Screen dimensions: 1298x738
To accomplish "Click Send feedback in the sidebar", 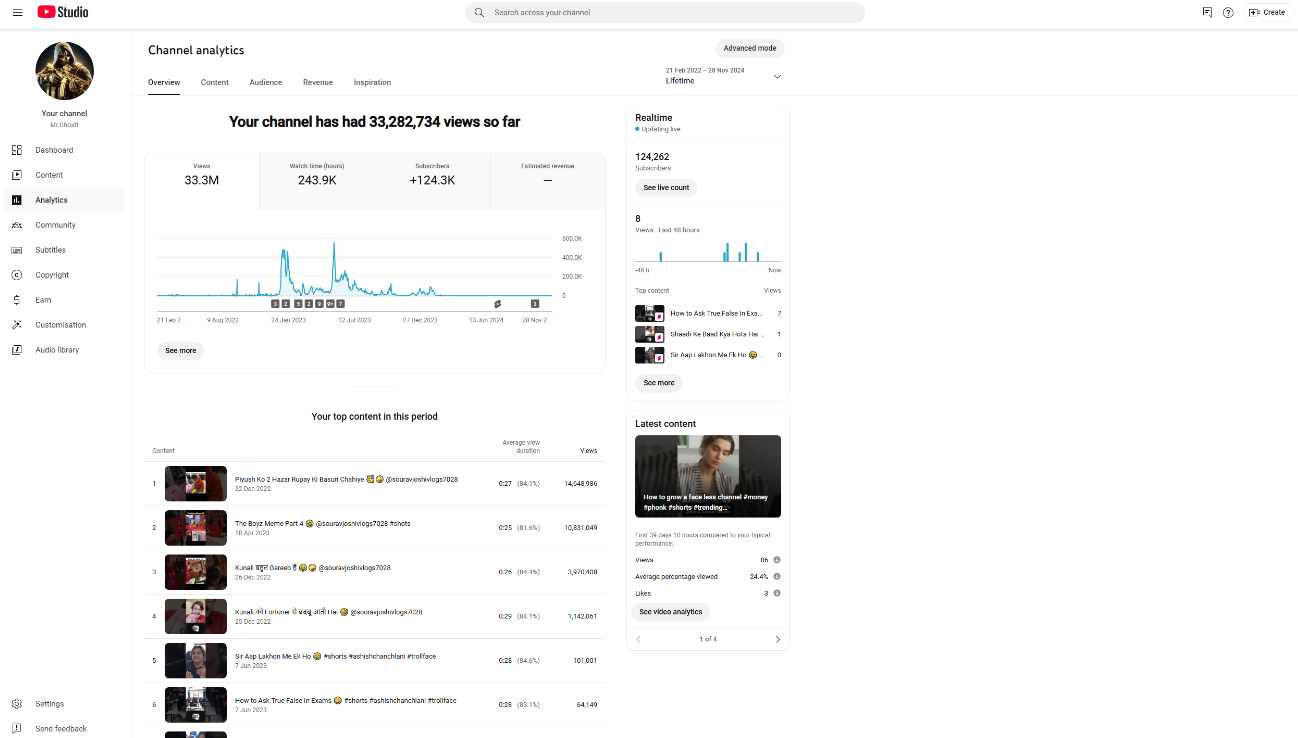I will [65, 729].
